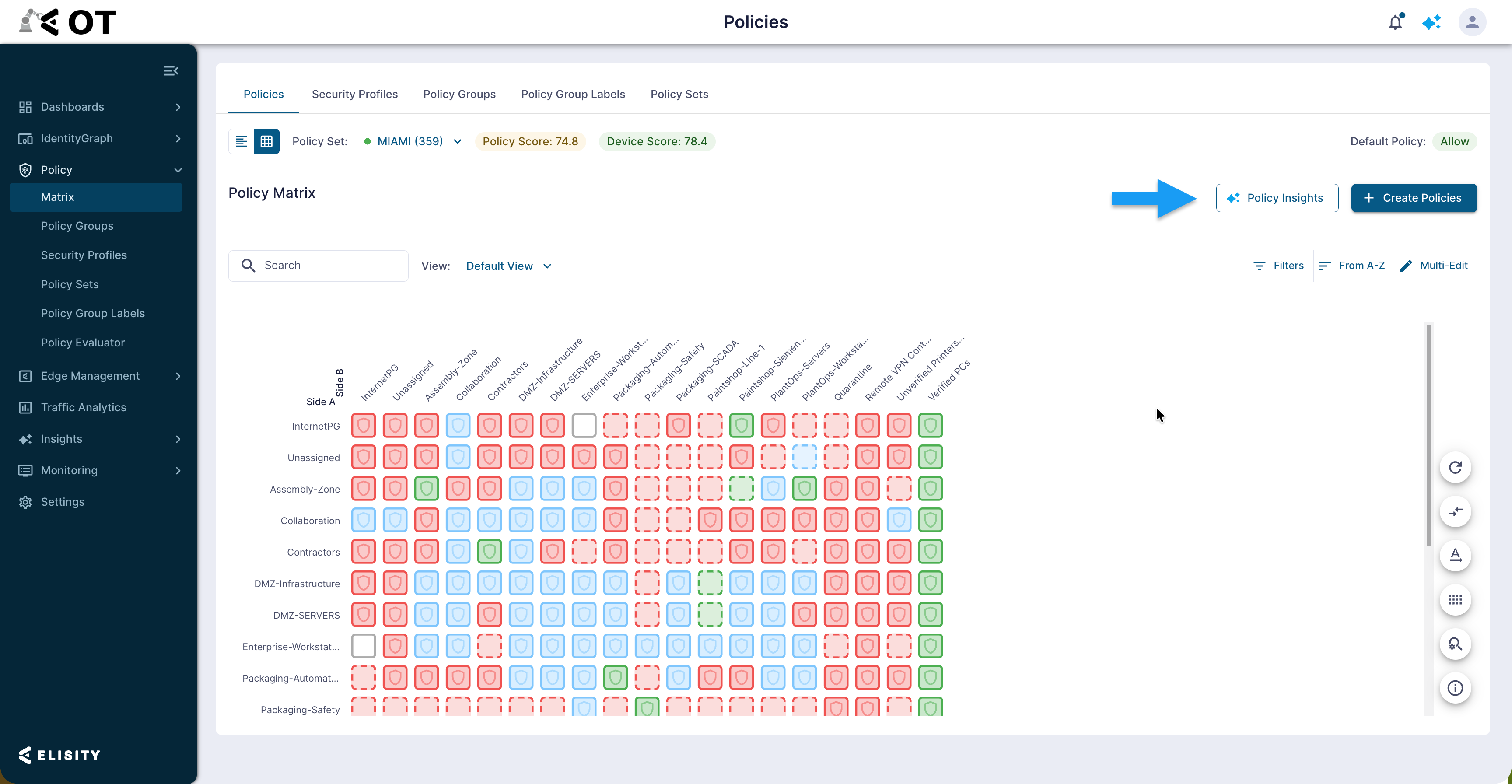The width and height of the screenshot is (1512, 784).
Task: Open the MIAMI (359) policy set dropdown
Action: (413, 141)
